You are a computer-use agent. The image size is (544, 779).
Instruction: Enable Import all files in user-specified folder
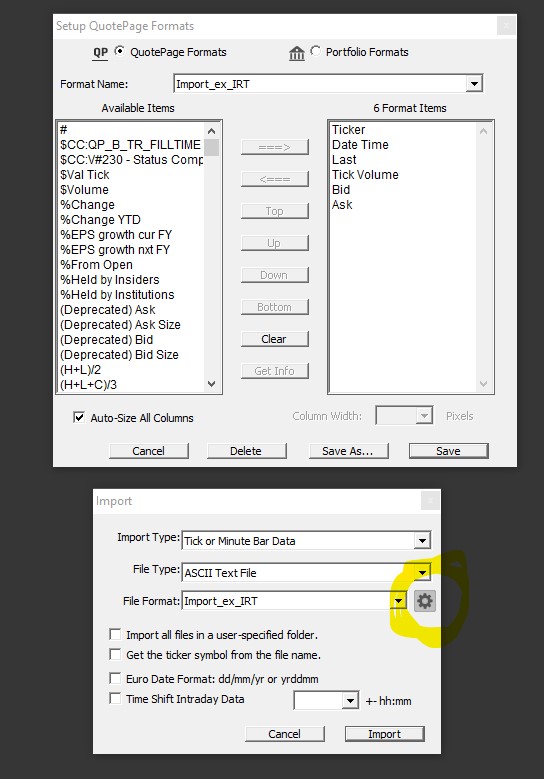pyautogui.click(x=115, y=634)
